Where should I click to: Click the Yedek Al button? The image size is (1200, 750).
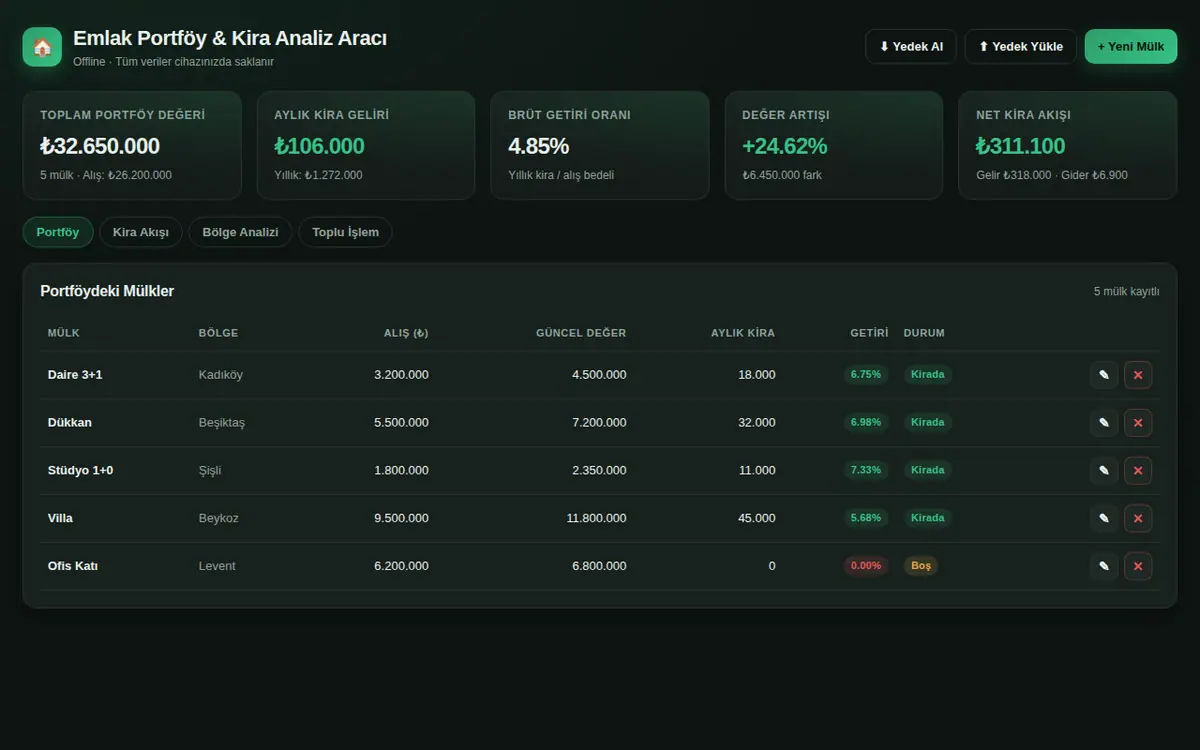pos(911,47)
